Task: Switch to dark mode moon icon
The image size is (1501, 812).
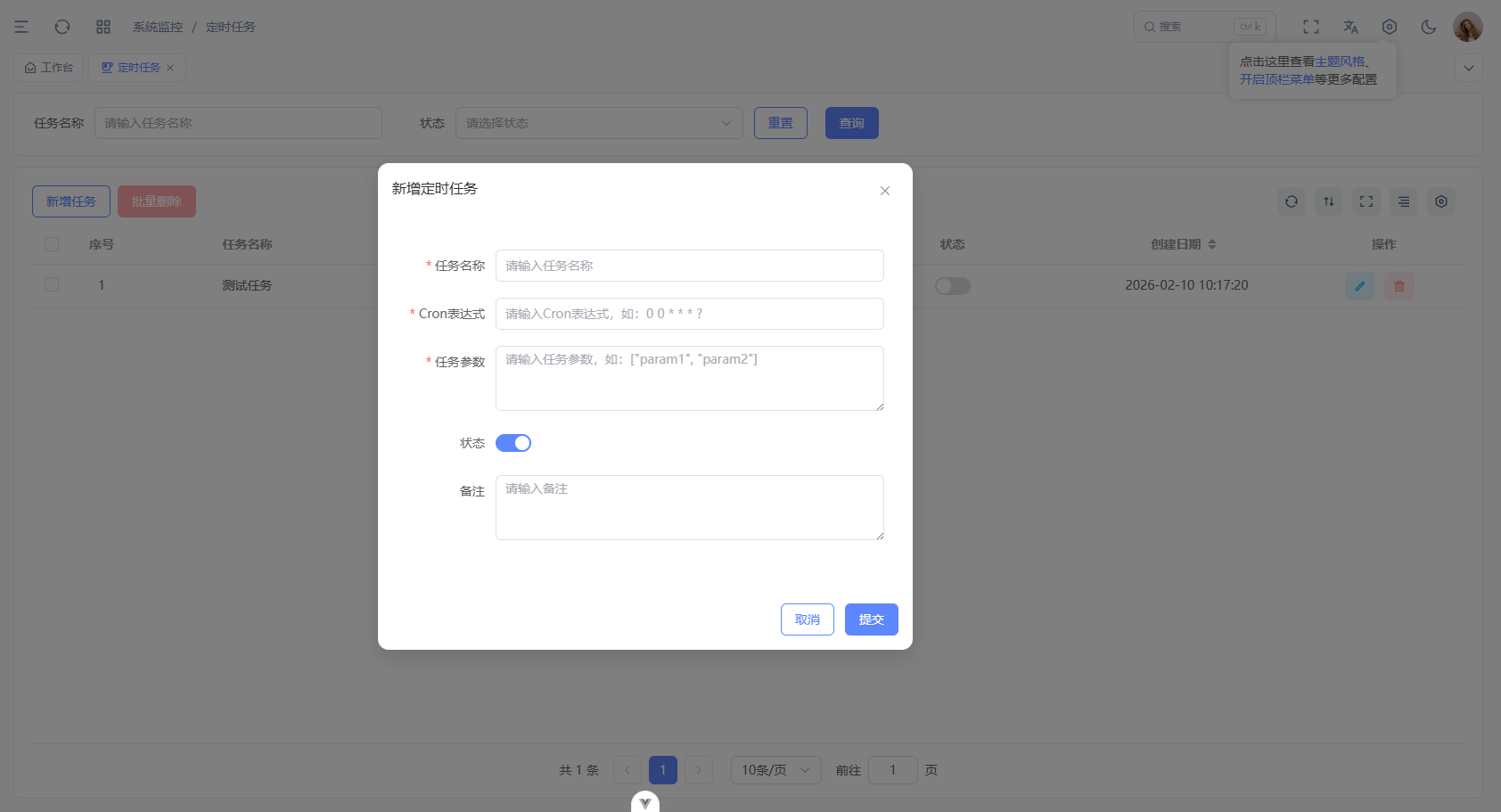Action: 1429,27
